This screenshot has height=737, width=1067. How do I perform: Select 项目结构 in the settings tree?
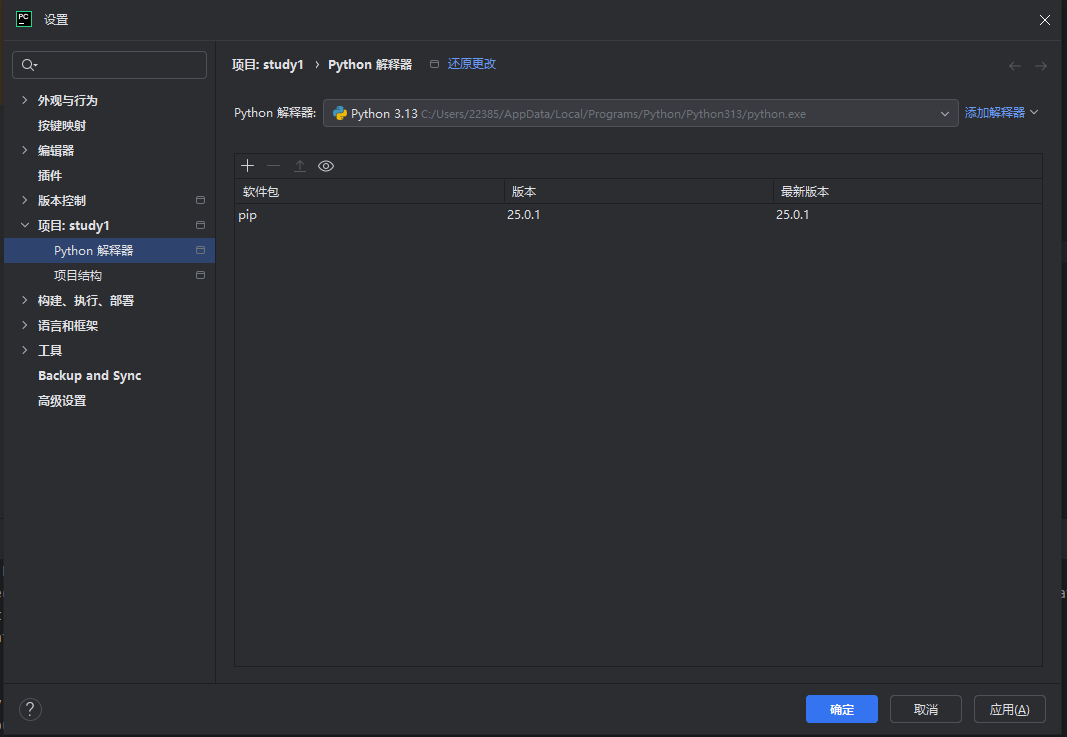[x=78, y=276]
